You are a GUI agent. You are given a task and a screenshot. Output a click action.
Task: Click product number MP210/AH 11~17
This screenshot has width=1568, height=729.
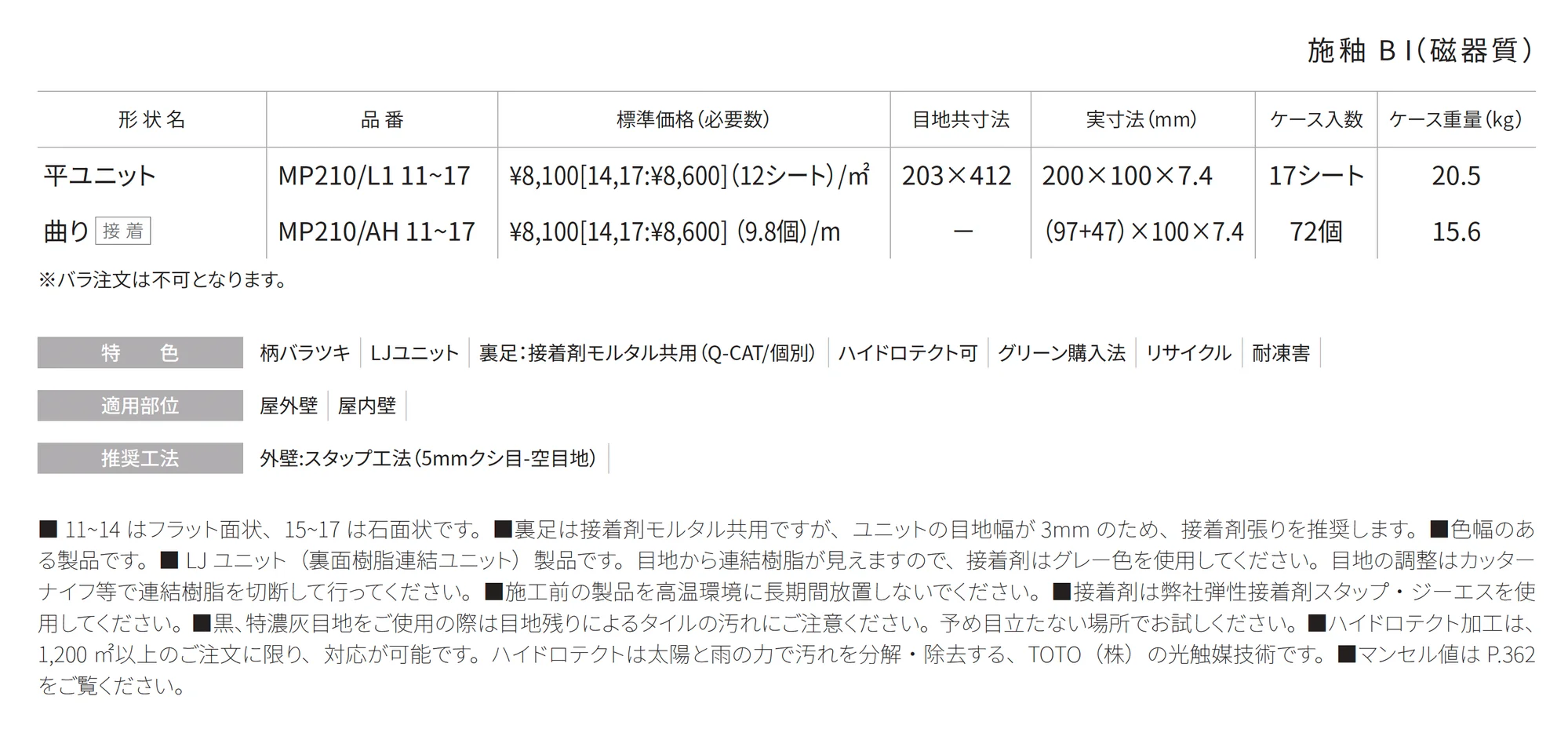[x=377, y=231]
